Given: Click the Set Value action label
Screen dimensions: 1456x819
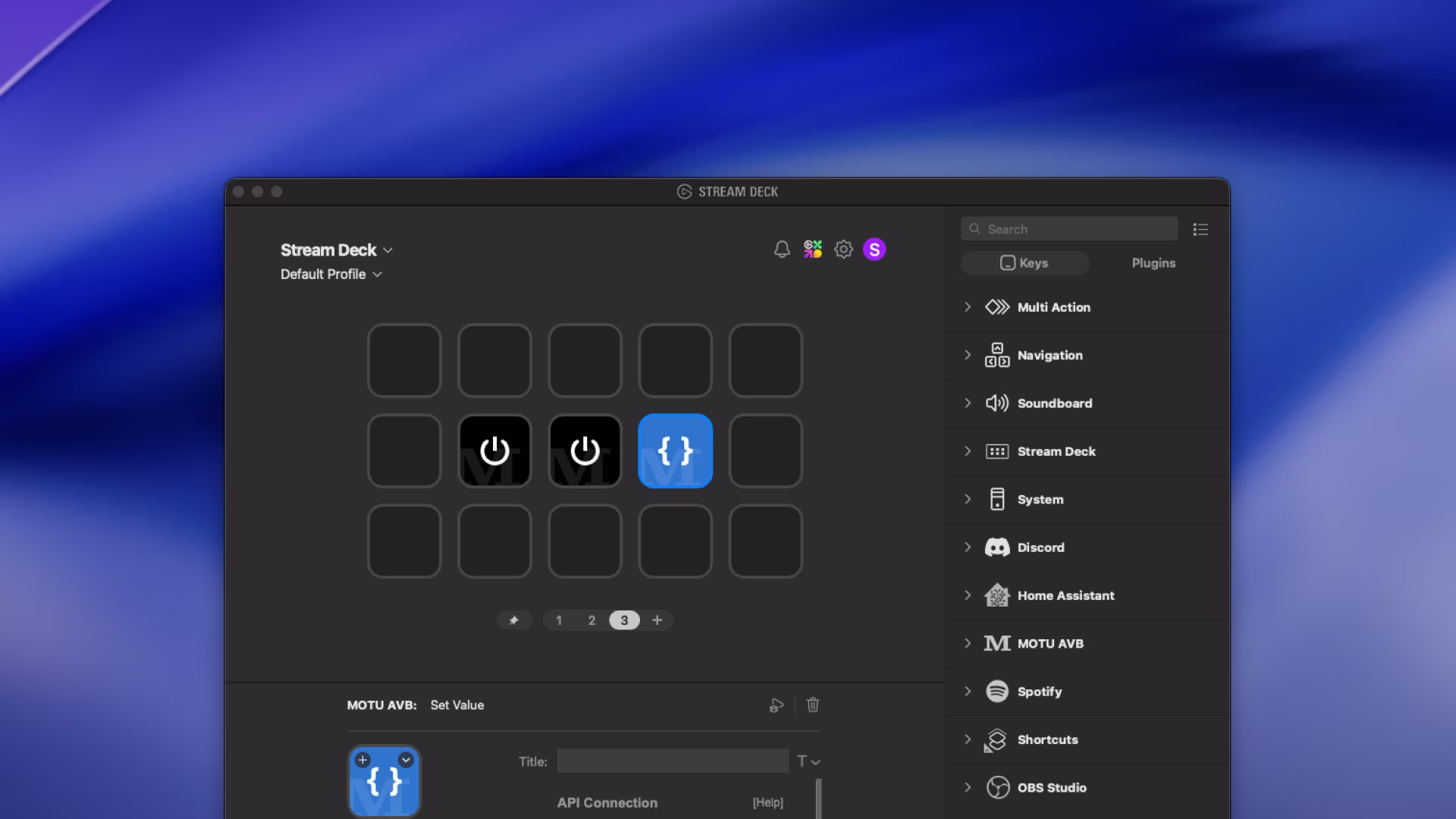Looking at the screenshot, I should click(457, 705).
